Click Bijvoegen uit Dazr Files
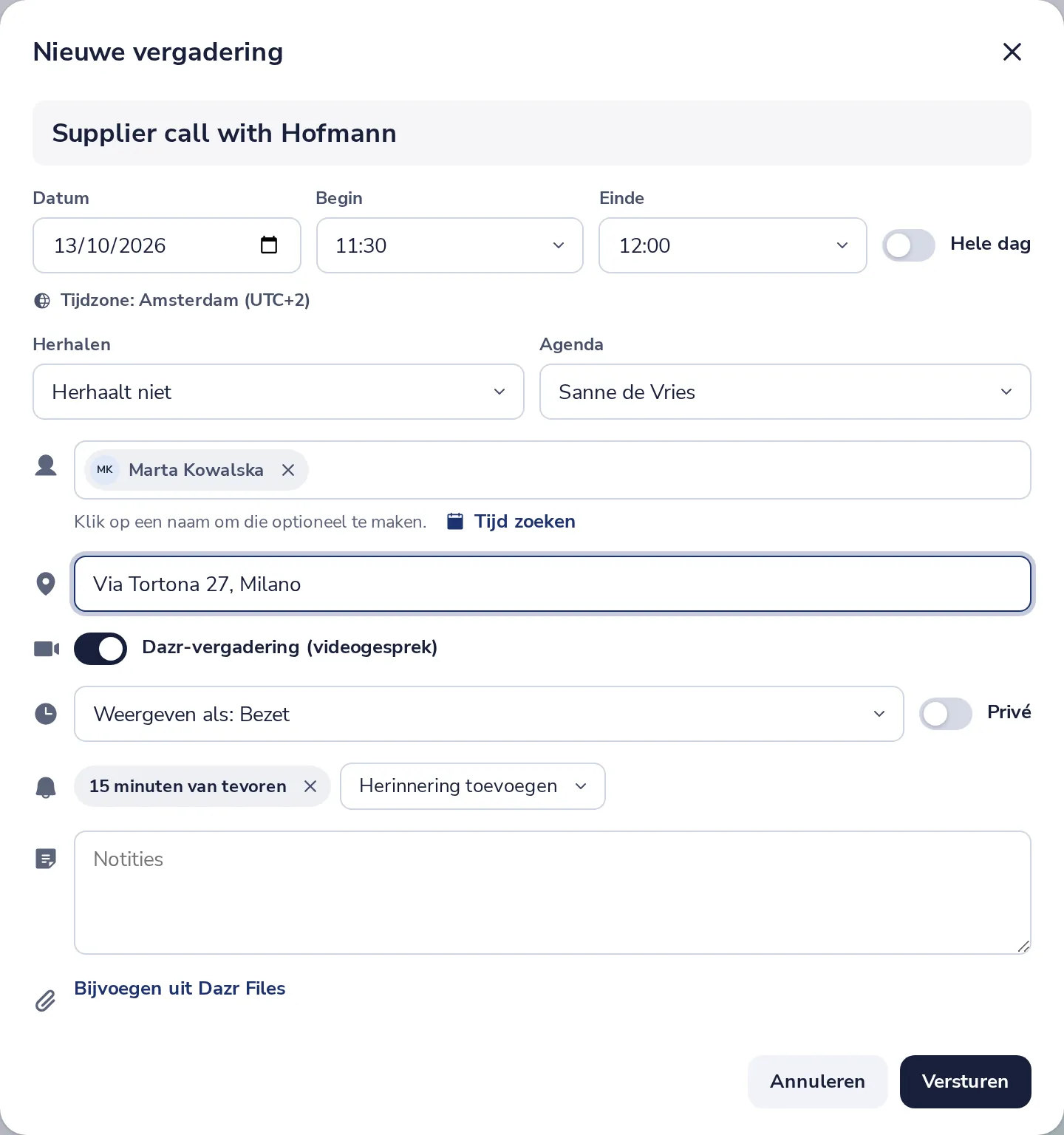The height and width of the screenshot is (1135, 1064). pyautogui.click(x=180, y=989)
